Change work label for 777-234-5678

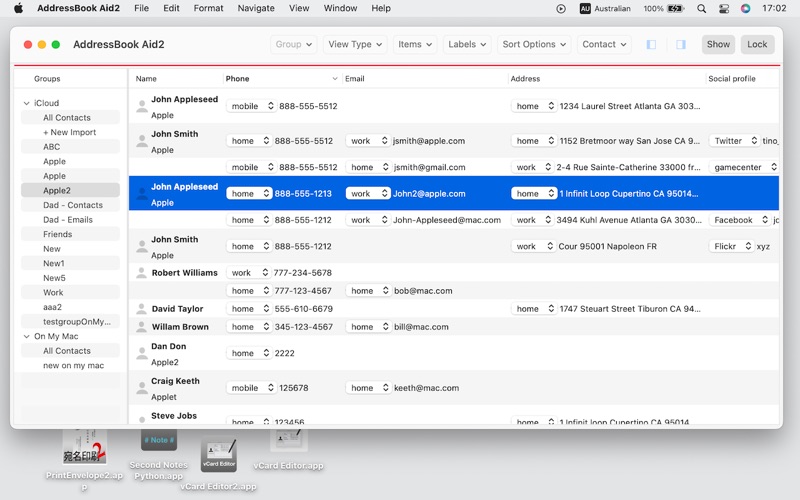point(248,273)
